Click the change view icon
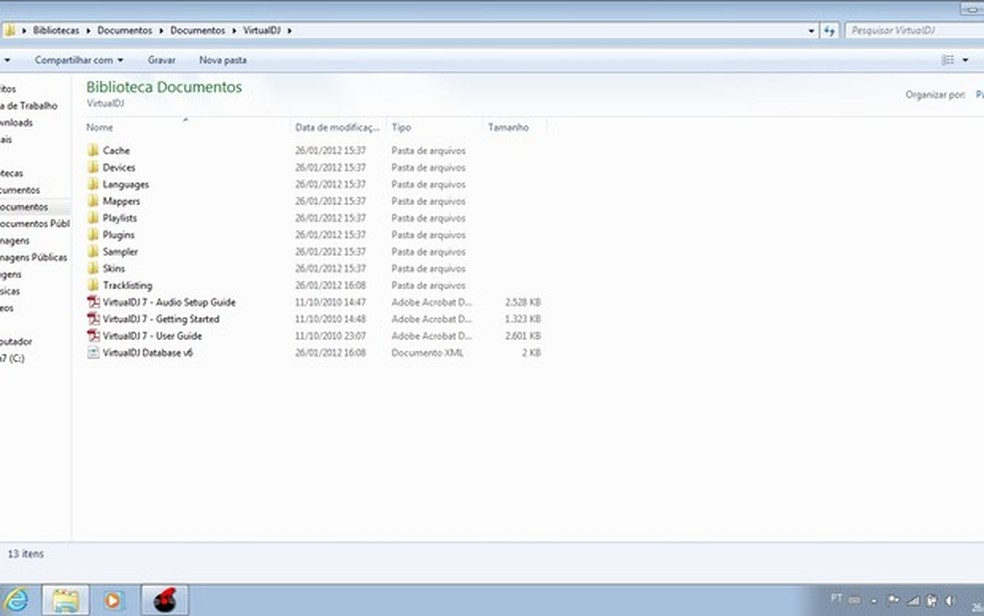 point(948,60)
